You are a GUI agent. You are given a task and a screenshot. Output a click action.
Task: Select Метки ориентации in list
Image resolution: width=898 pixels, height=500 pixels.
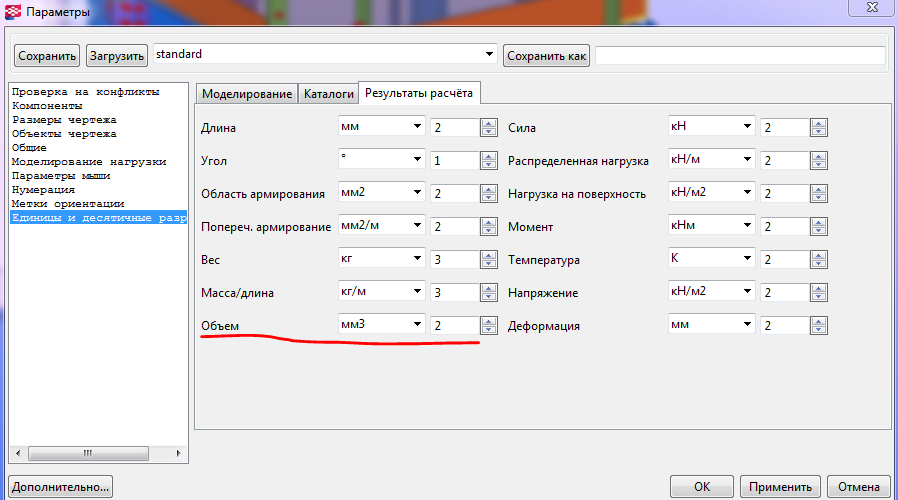click(68, 204)
